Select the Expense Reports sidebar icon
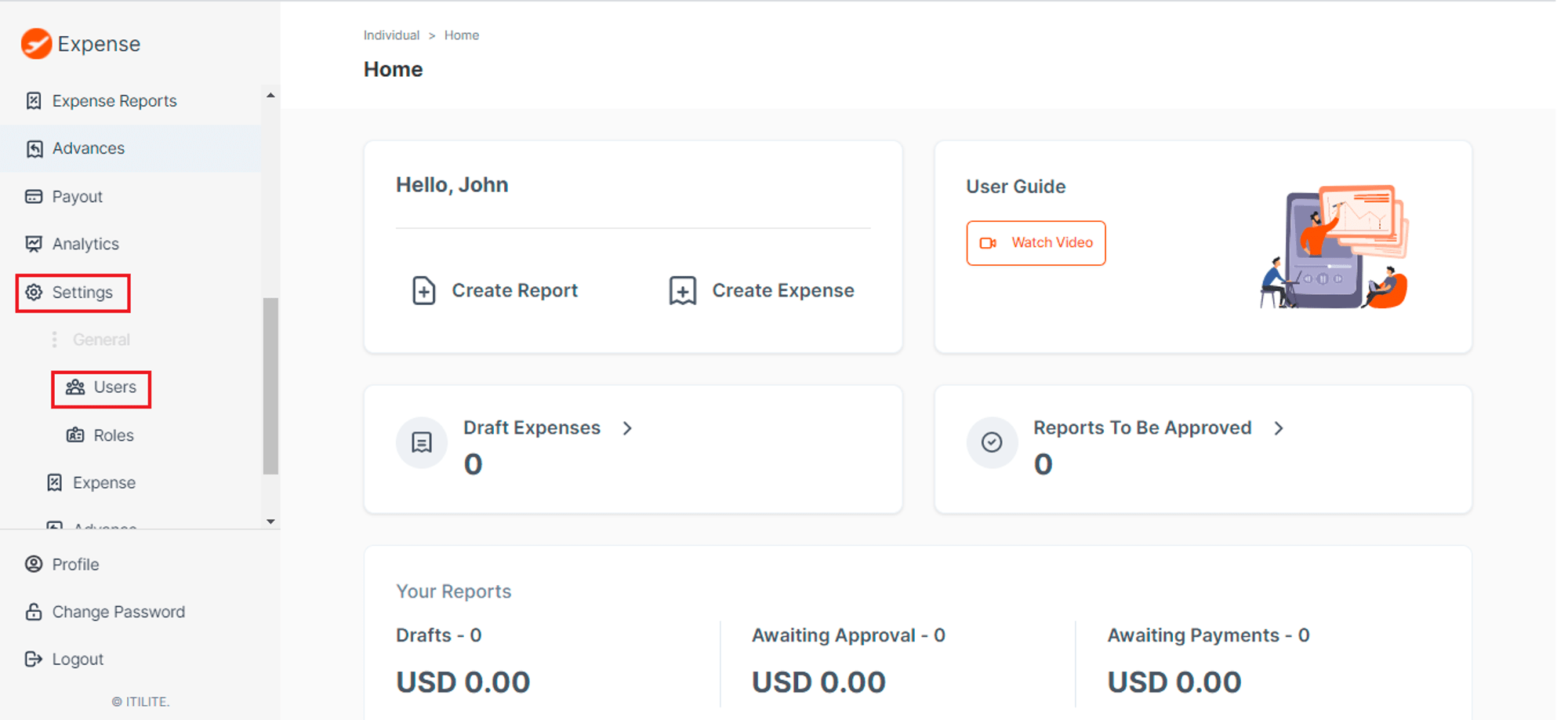1568x720 pixels. click(34, 100)
